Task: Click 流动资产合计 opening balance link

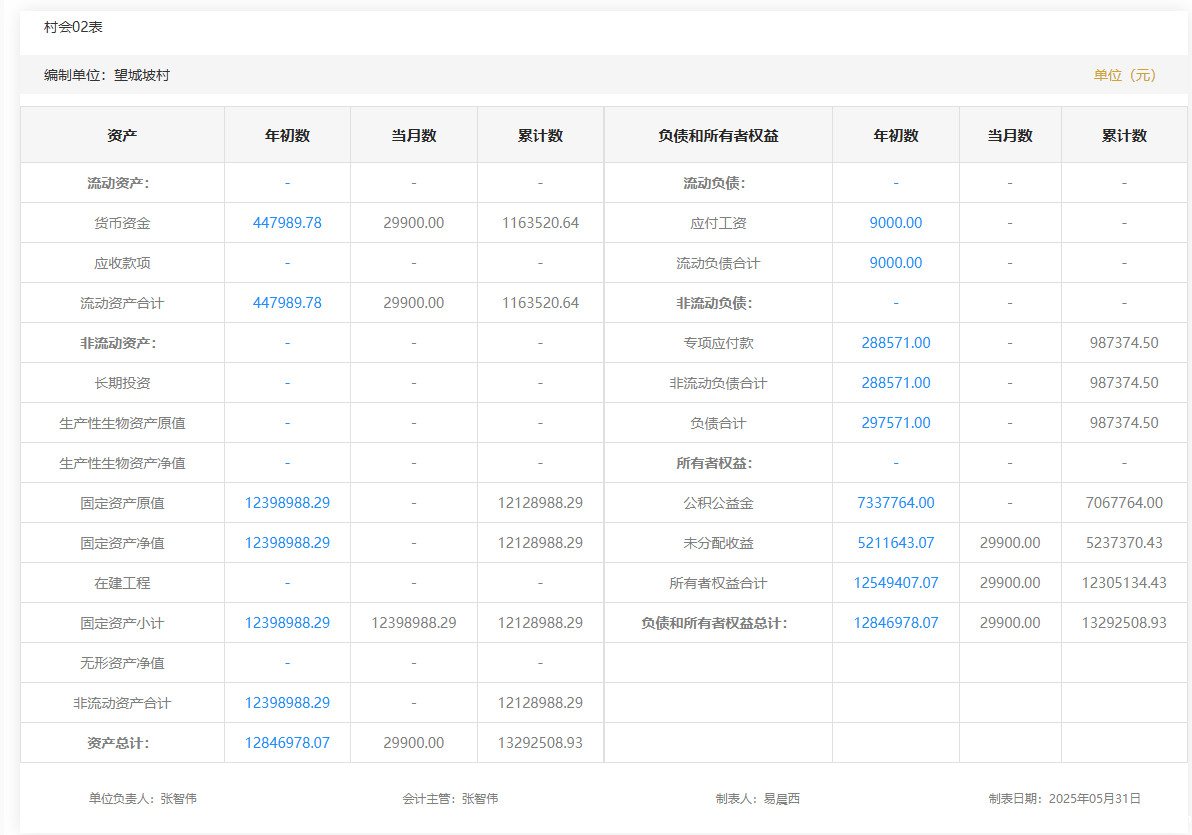Action: coord(287,303)
